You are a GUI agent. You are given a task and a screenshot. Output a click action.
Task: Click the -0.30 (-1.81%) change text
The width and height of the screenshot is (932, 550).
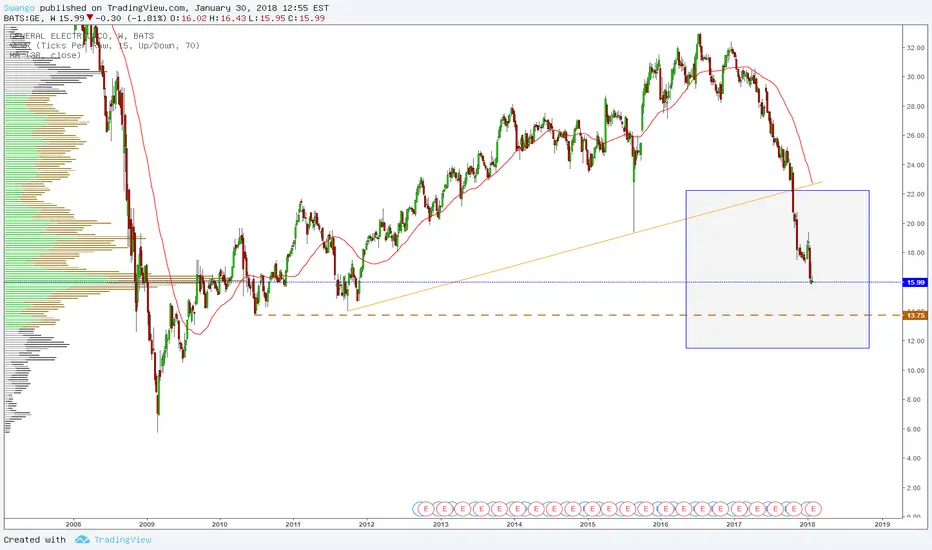(x=131, y=18)
